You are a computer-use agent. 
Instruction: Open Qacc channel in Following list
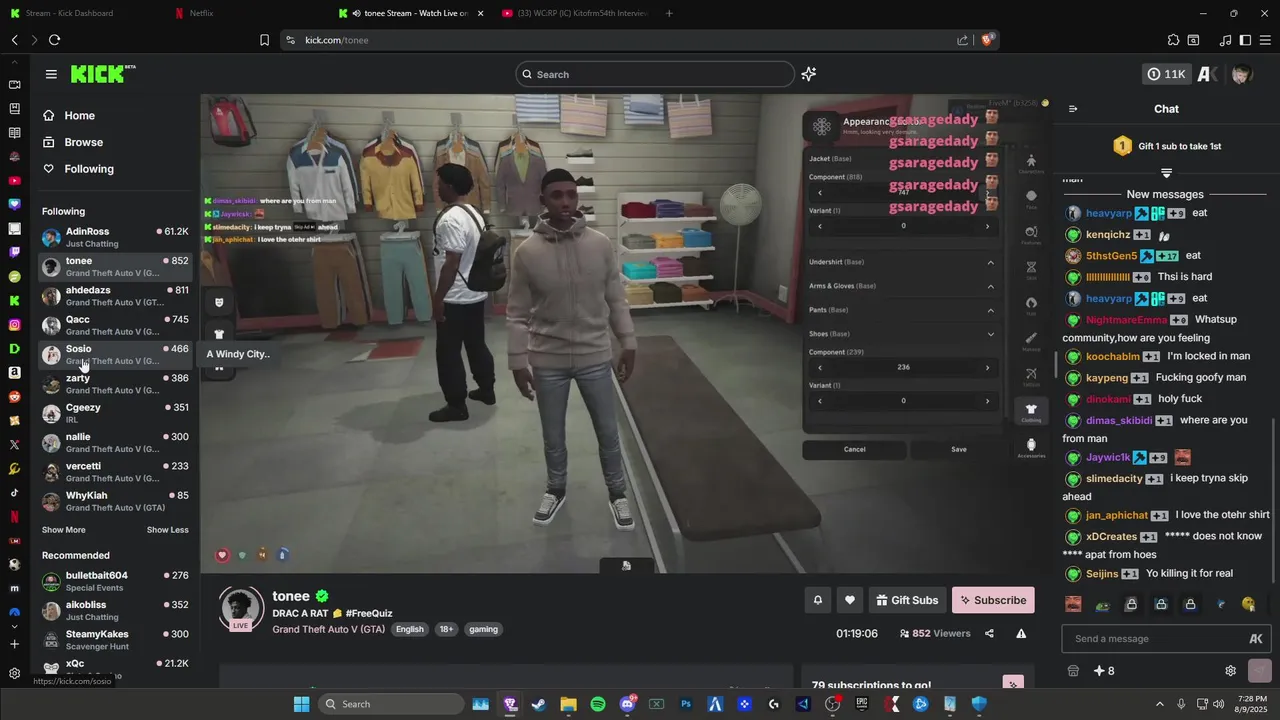coord(115,325)
